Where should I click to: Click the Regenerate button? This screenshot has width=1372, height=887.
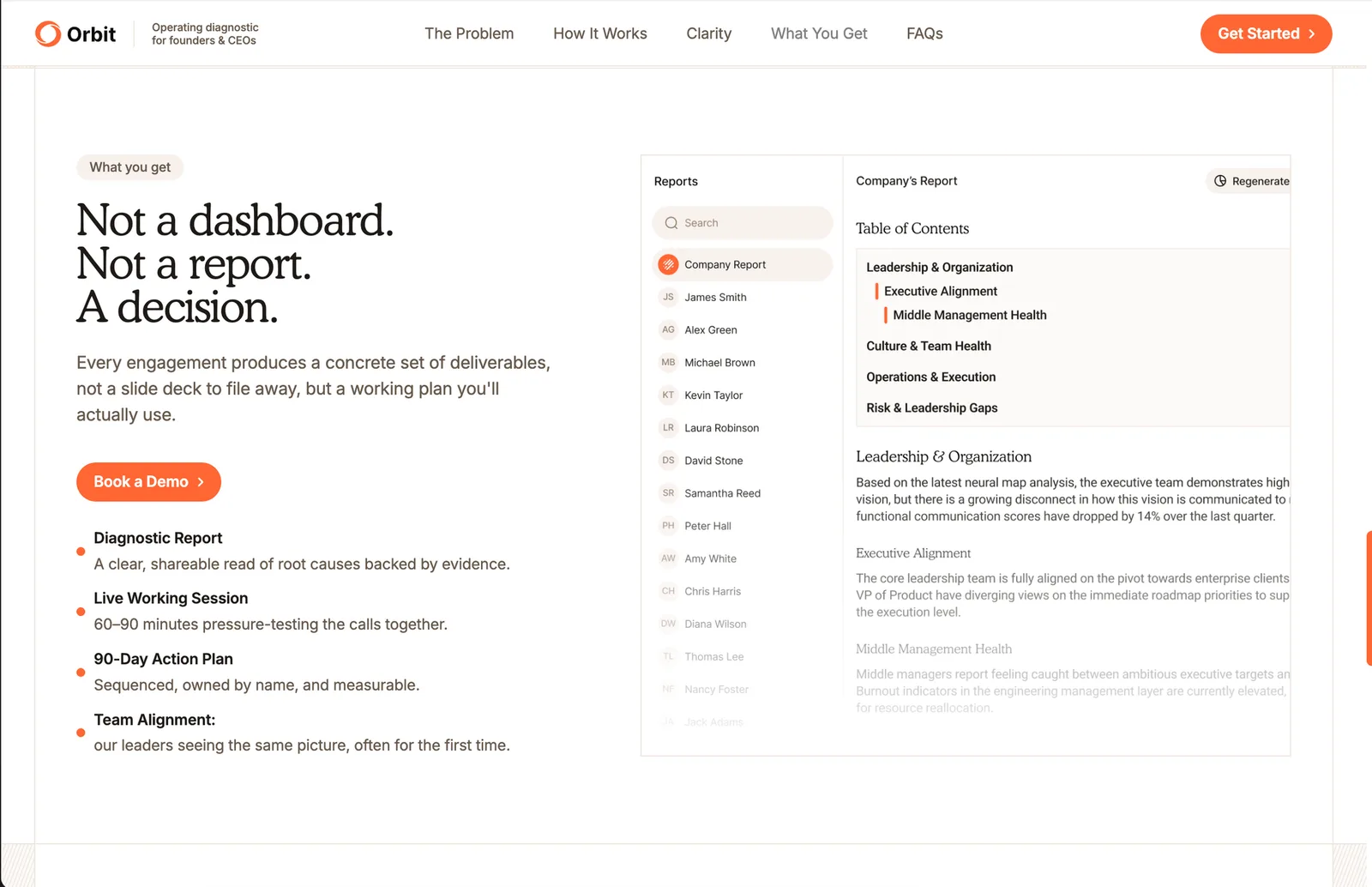(1249, 181)
